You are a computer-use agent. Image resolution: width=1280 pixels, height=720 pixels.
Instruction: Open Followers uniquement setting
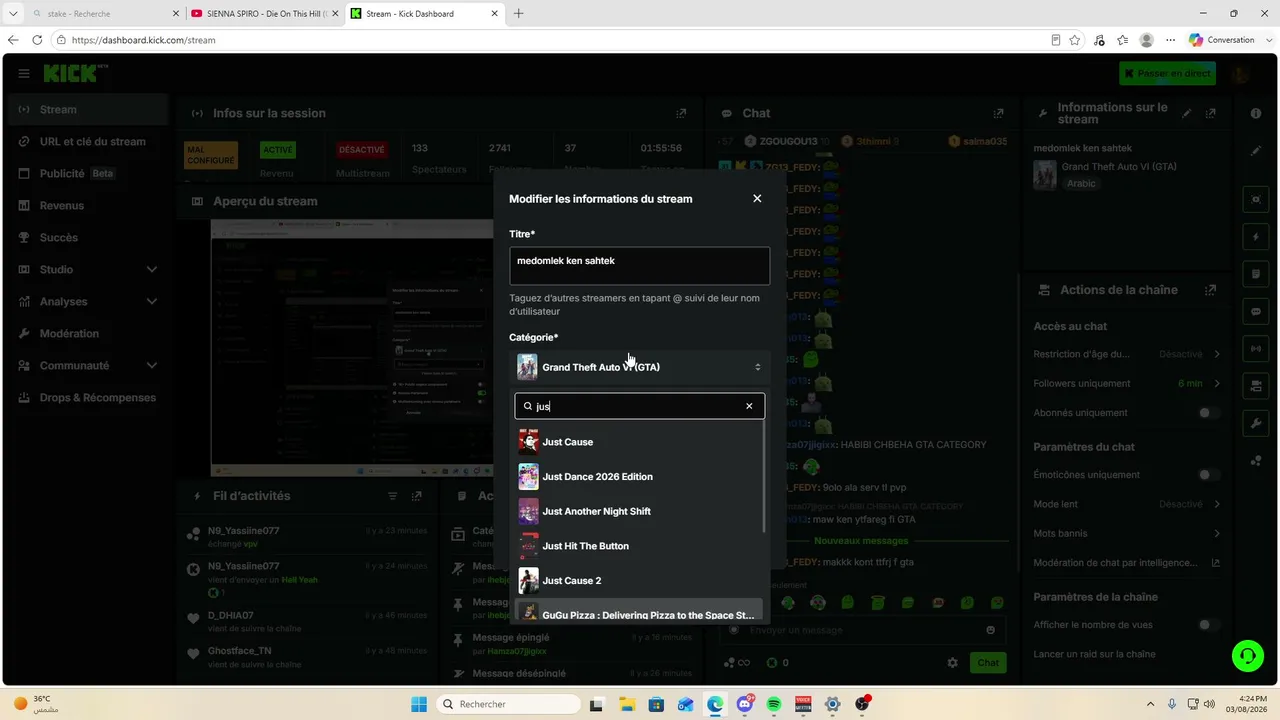point(1127,383)
